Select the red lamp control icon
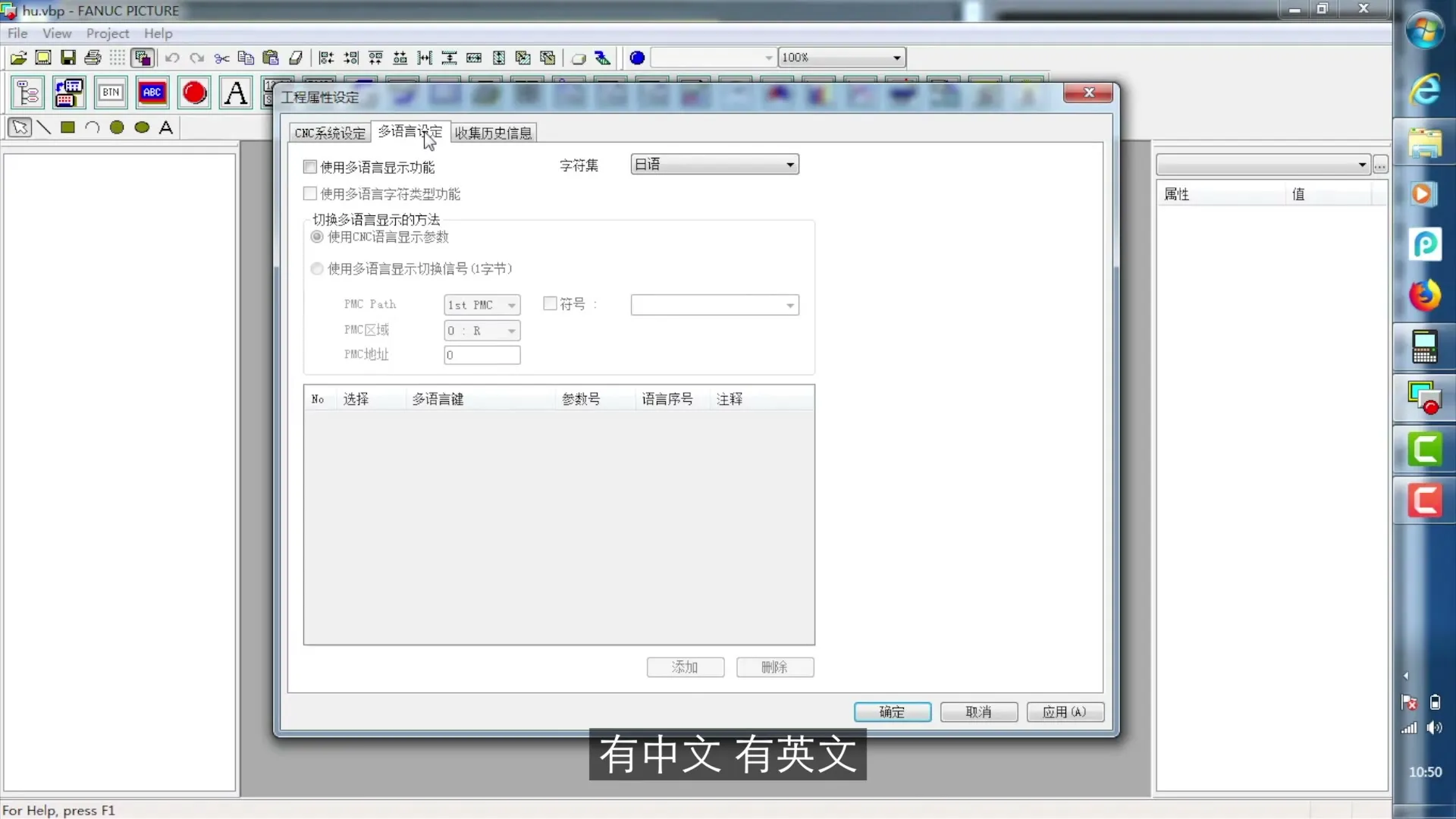The height and width of the screenshot is (819, 1456). coord(194,93)
